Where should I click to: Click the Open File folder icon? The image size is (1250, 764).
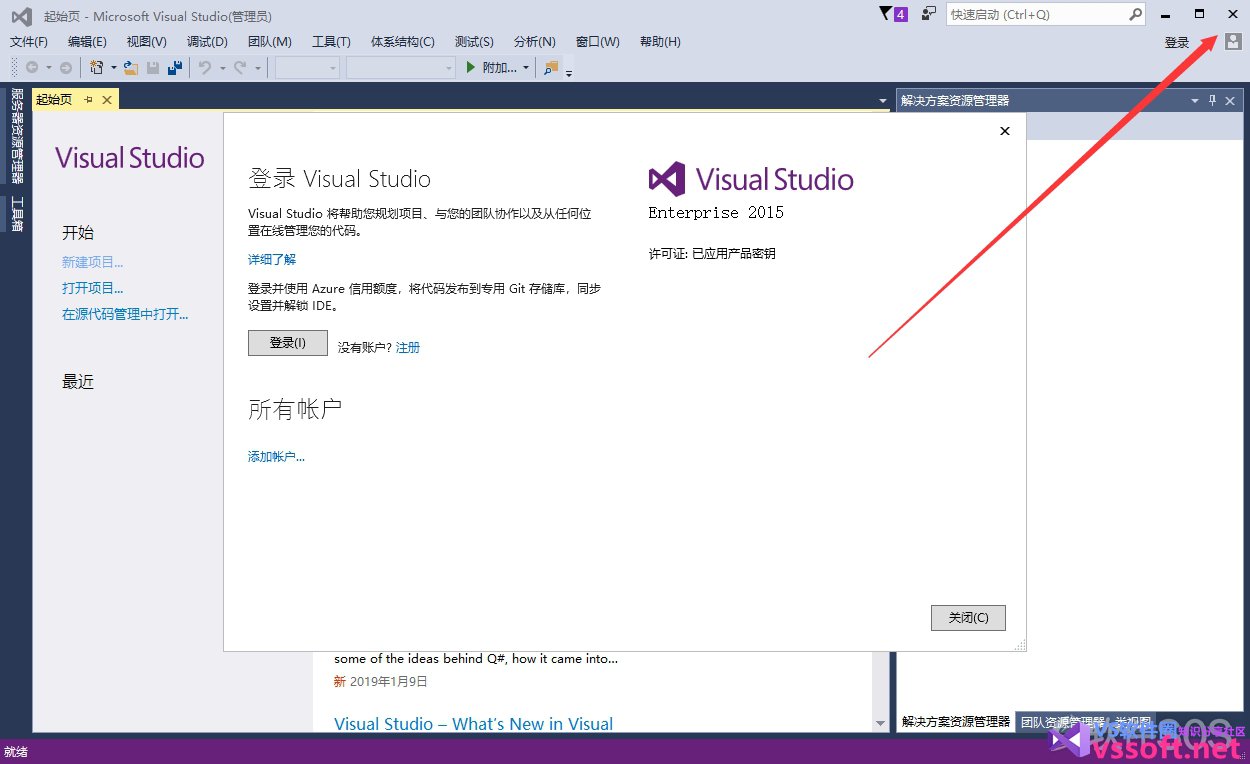130,68
